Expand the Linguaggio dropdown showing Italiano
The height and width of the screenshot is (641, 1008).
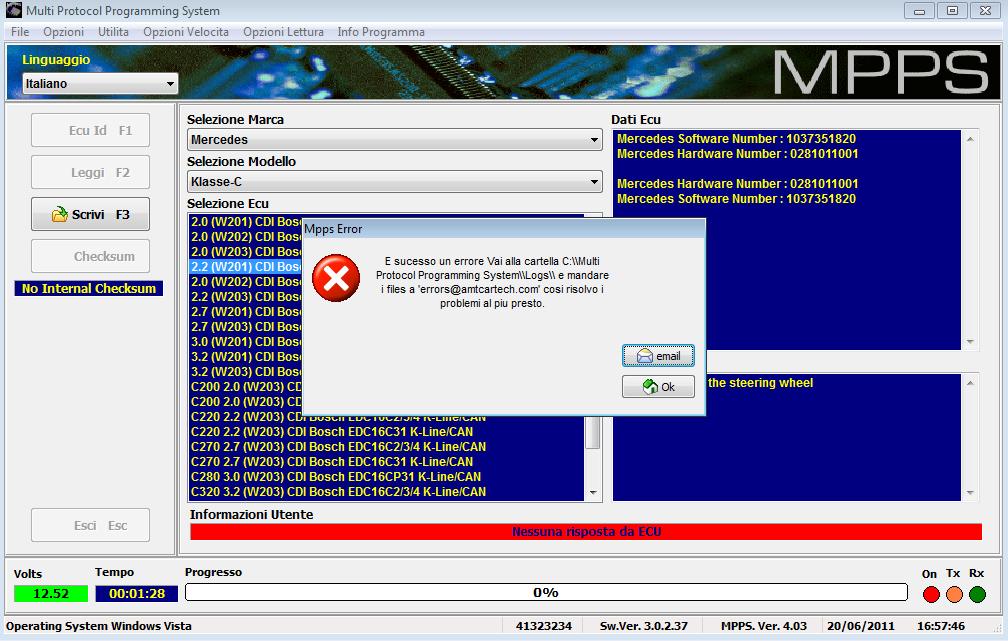[x=100, y=84]
